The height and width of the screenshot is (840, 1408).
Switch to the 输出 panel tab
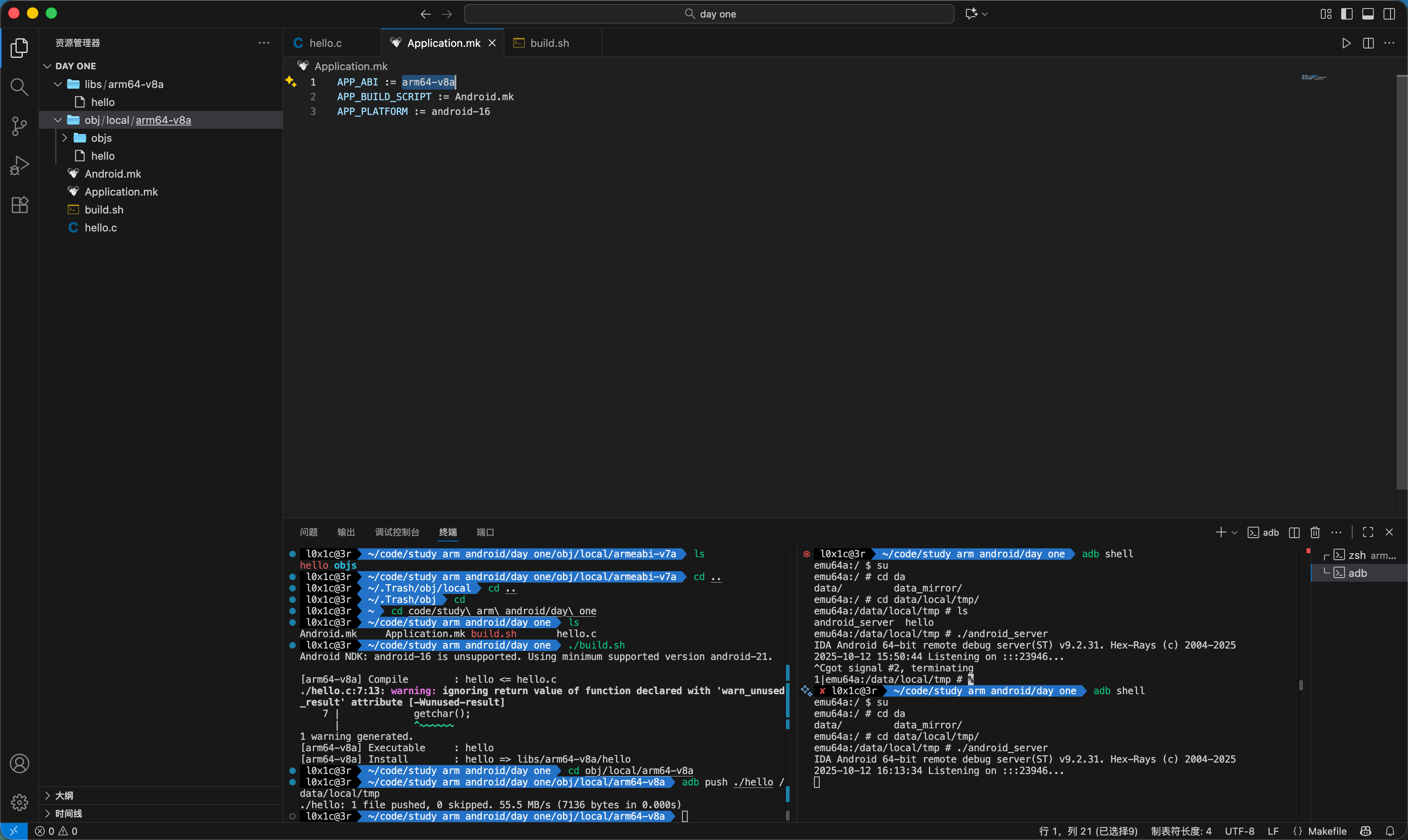(x=346, y=532)
